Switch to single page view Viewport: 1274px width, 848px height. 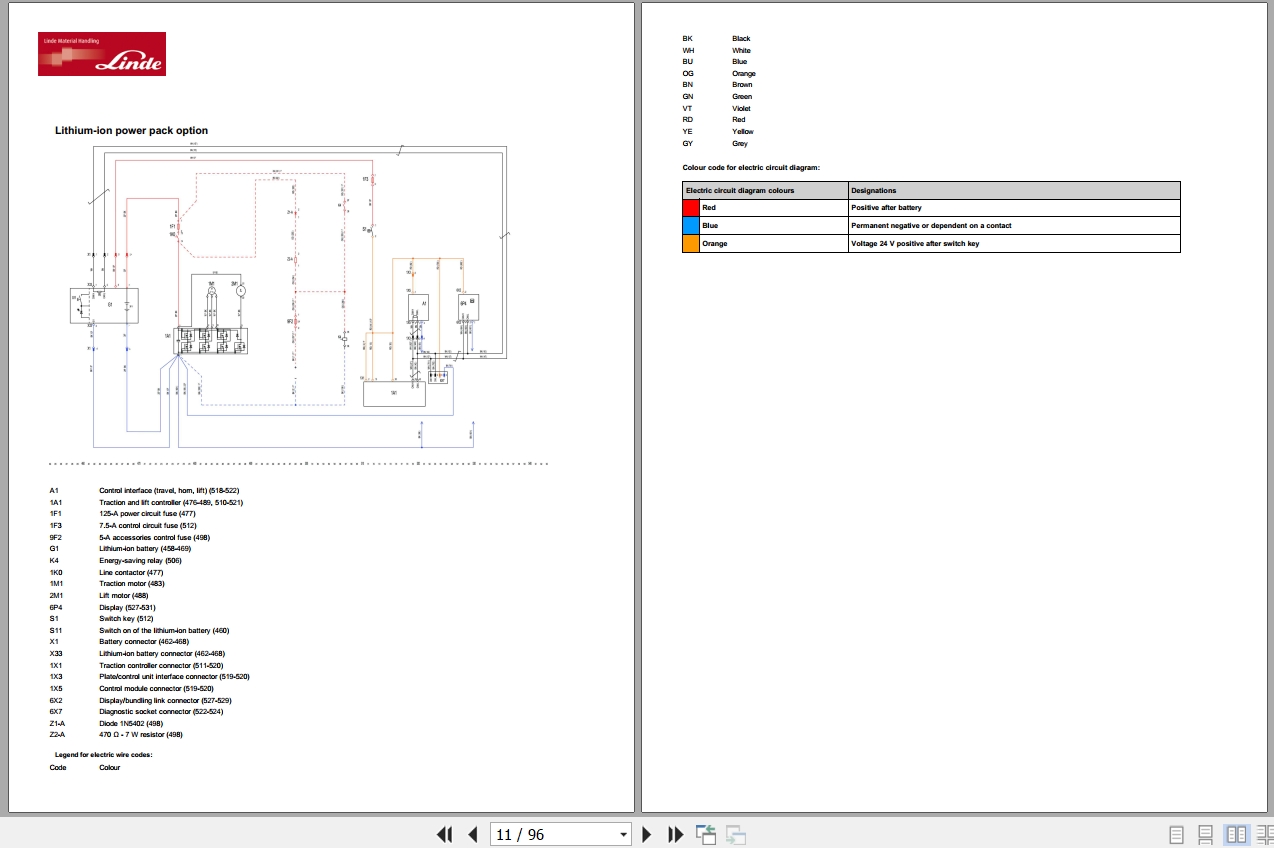coord(1177,834)
